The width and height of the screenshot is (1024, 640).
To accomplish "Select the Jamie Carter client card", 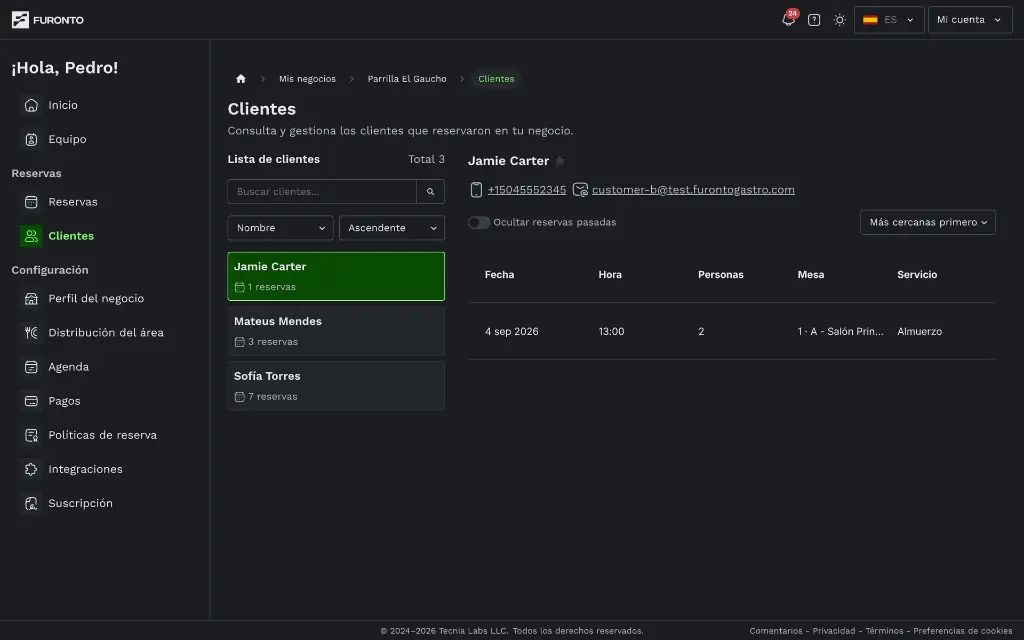I will (x=336, y=276).
